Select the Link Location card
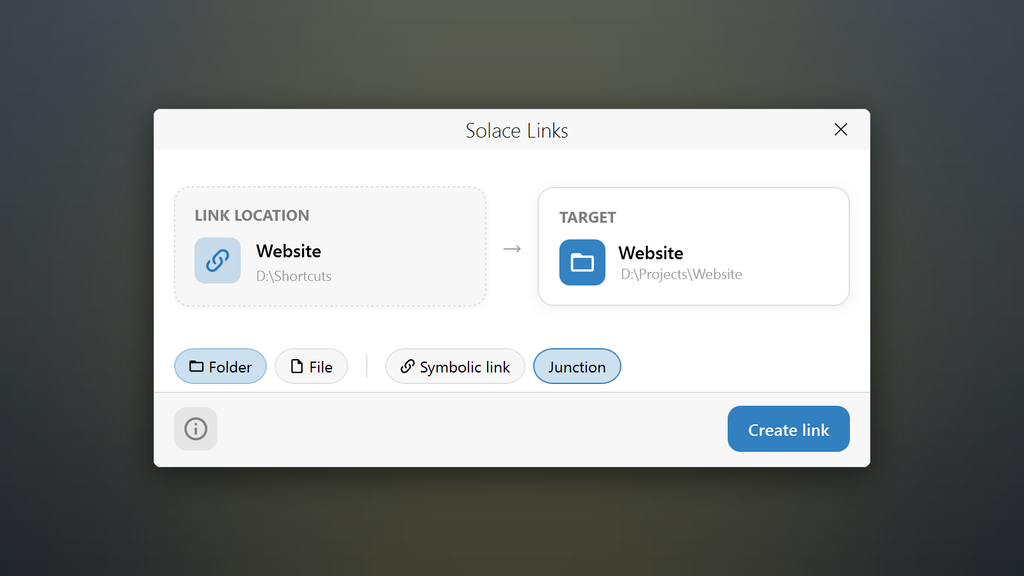 point(330,246)
